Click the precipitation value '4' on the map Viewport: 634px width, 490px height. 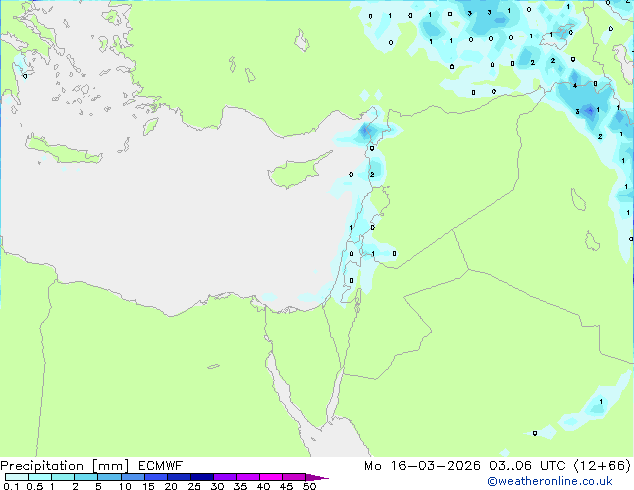(x=575, y=86)
